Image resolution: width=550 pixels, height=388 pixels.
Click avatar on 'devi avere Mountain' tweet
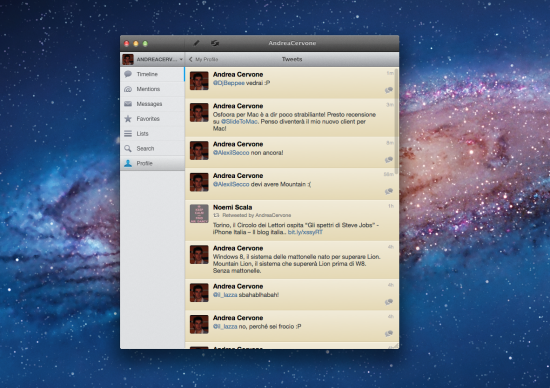tap(199, 182)
